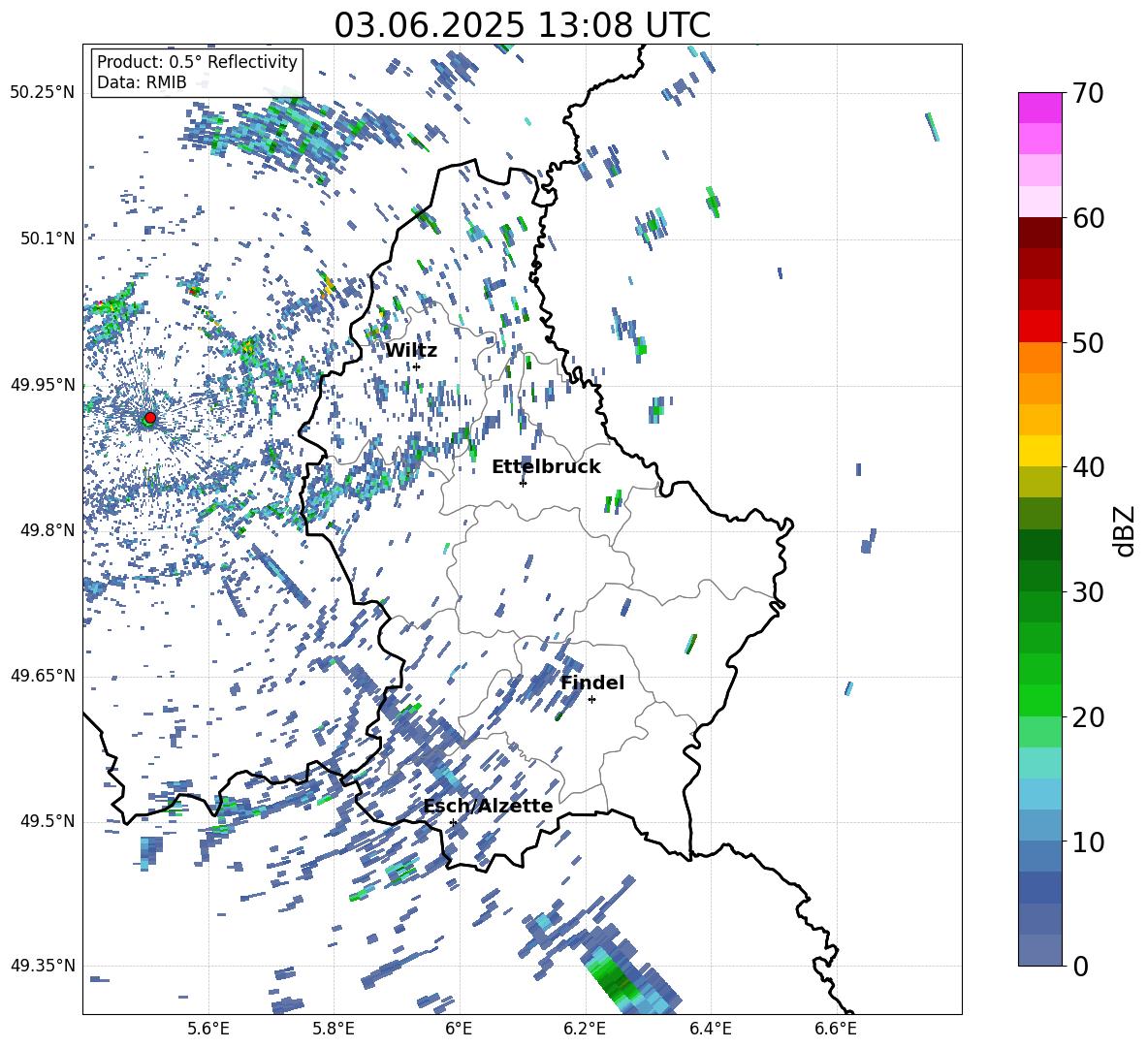Pick the bright red swatch just above 50

(1040, 327)
